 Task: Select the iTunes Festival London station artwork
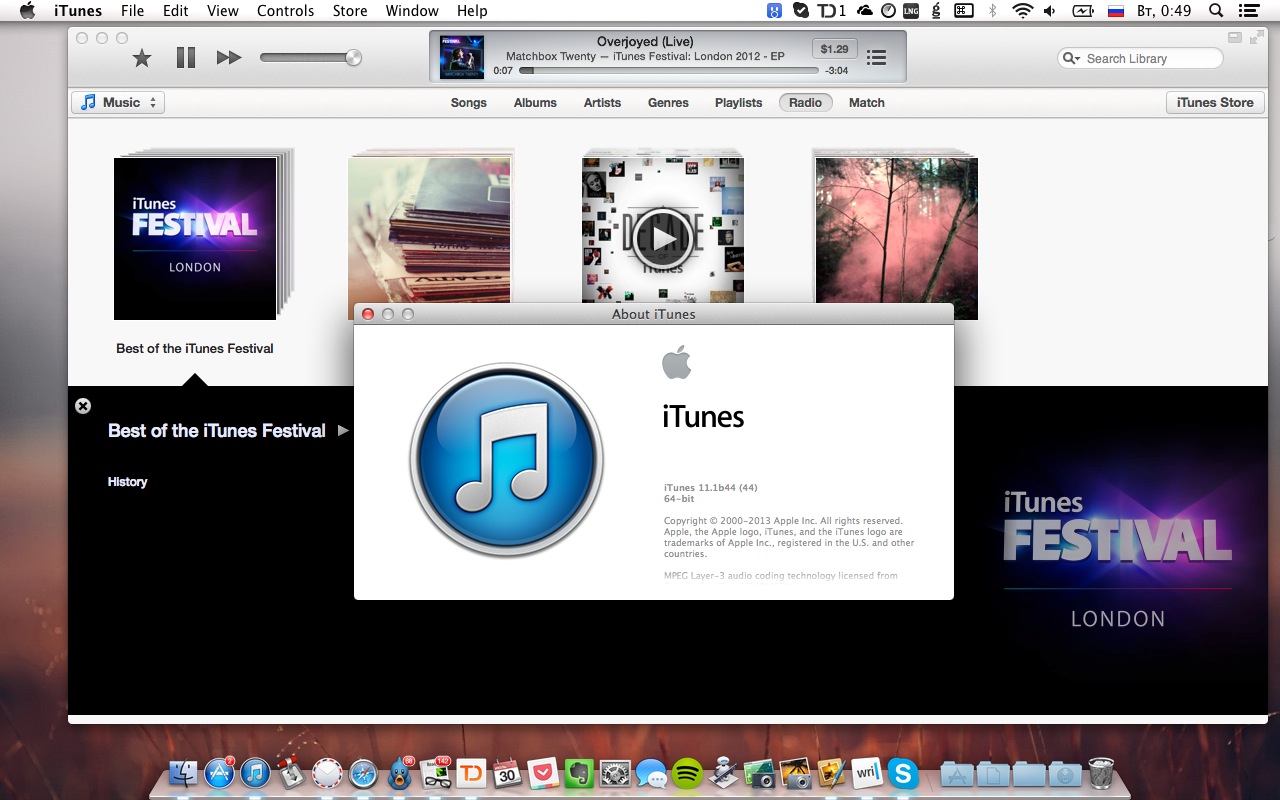coord(195,238)
